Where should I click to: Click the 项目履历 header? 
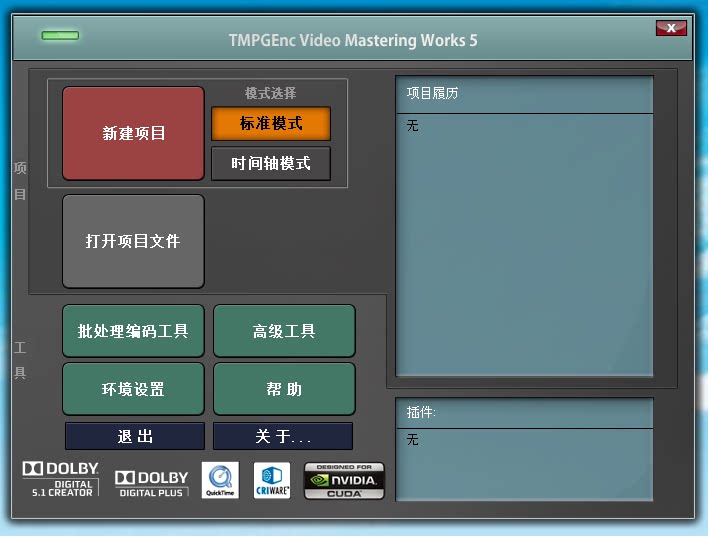pyautogui.click(x=433, y=93)
